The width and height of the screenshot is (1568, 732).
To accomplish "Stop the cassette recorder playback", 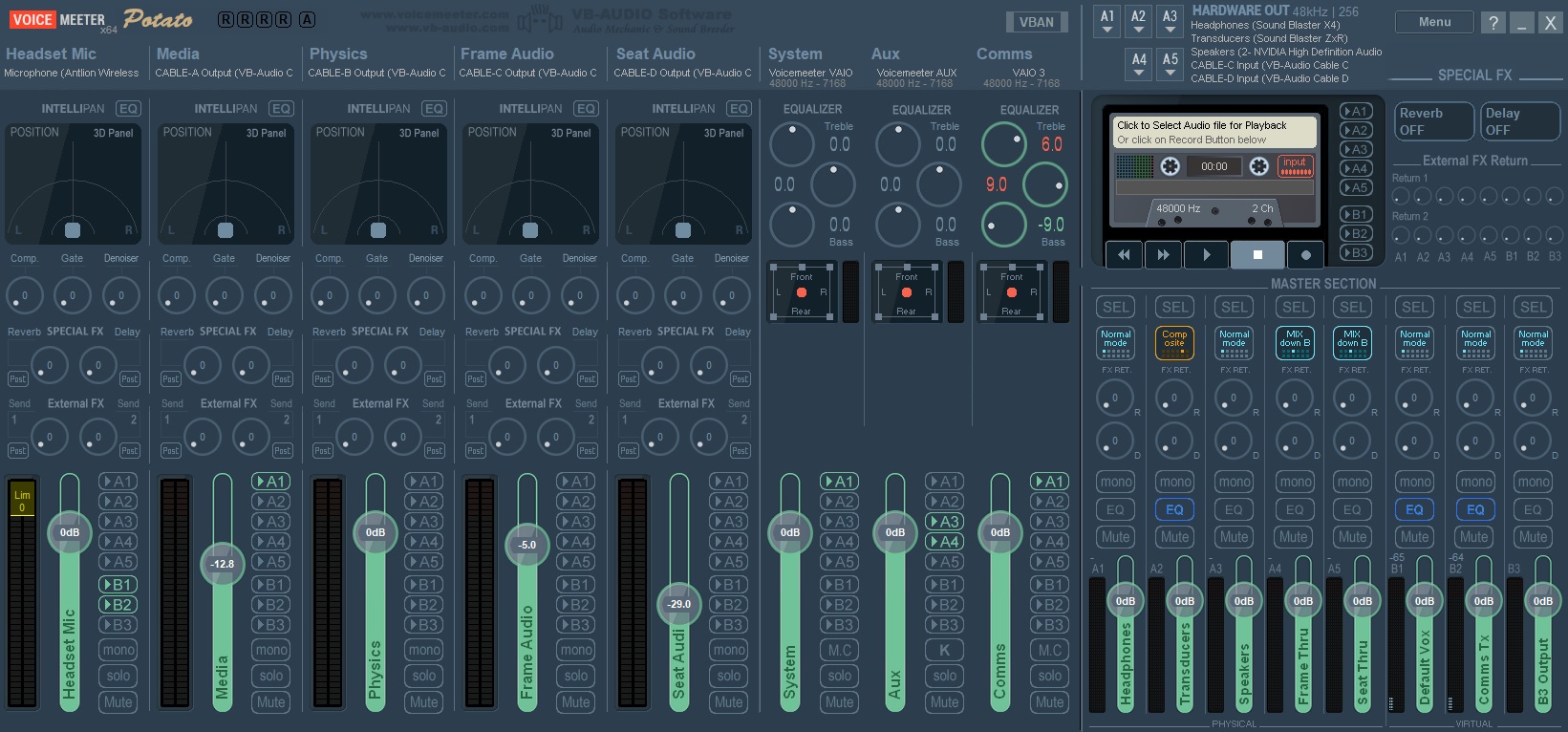I will pos(1257,255).
